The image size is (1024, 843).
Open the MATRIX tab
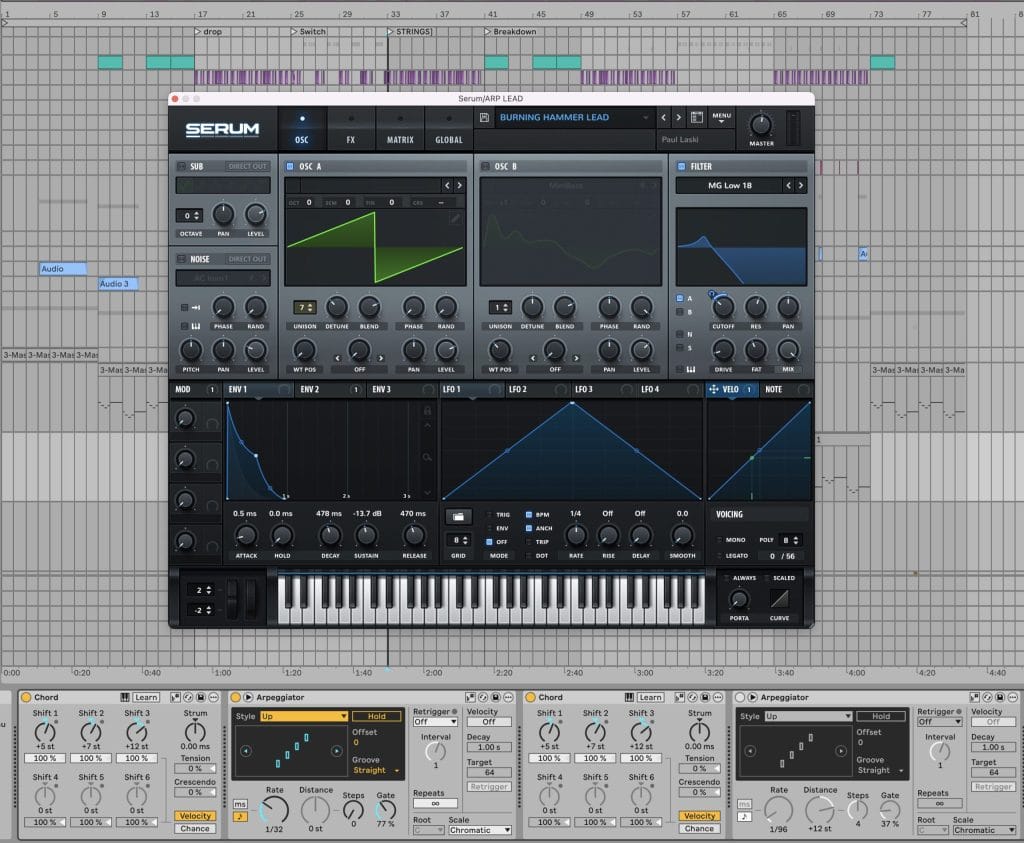pyautogui.click(x=400, y=130)
